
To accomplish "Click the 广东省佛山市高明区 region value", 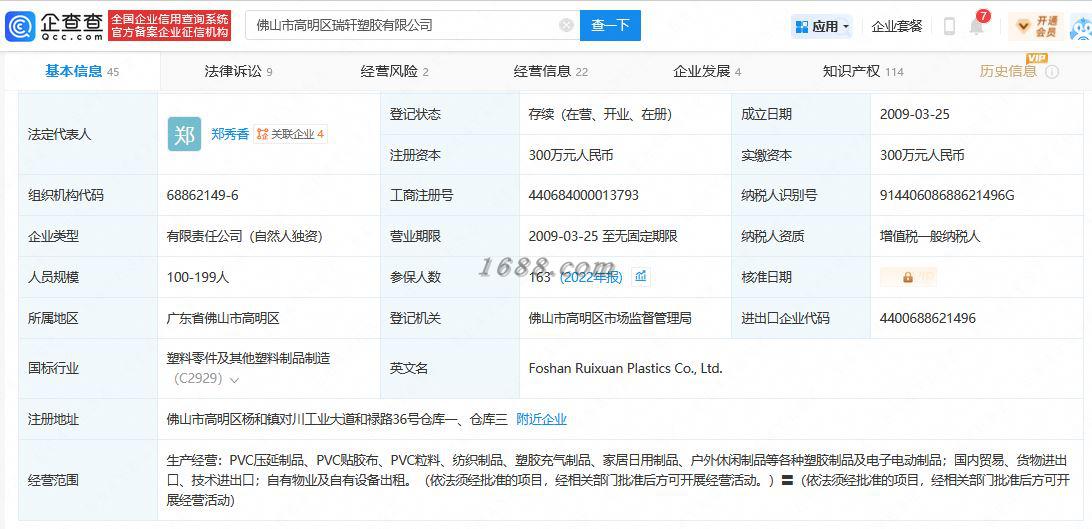I will (223, 318).
